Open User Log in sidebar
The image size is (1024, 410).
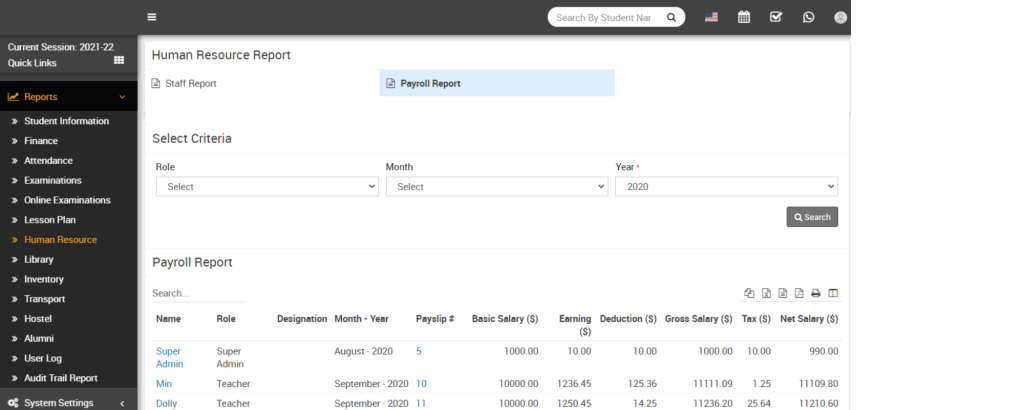click(42, 358)
